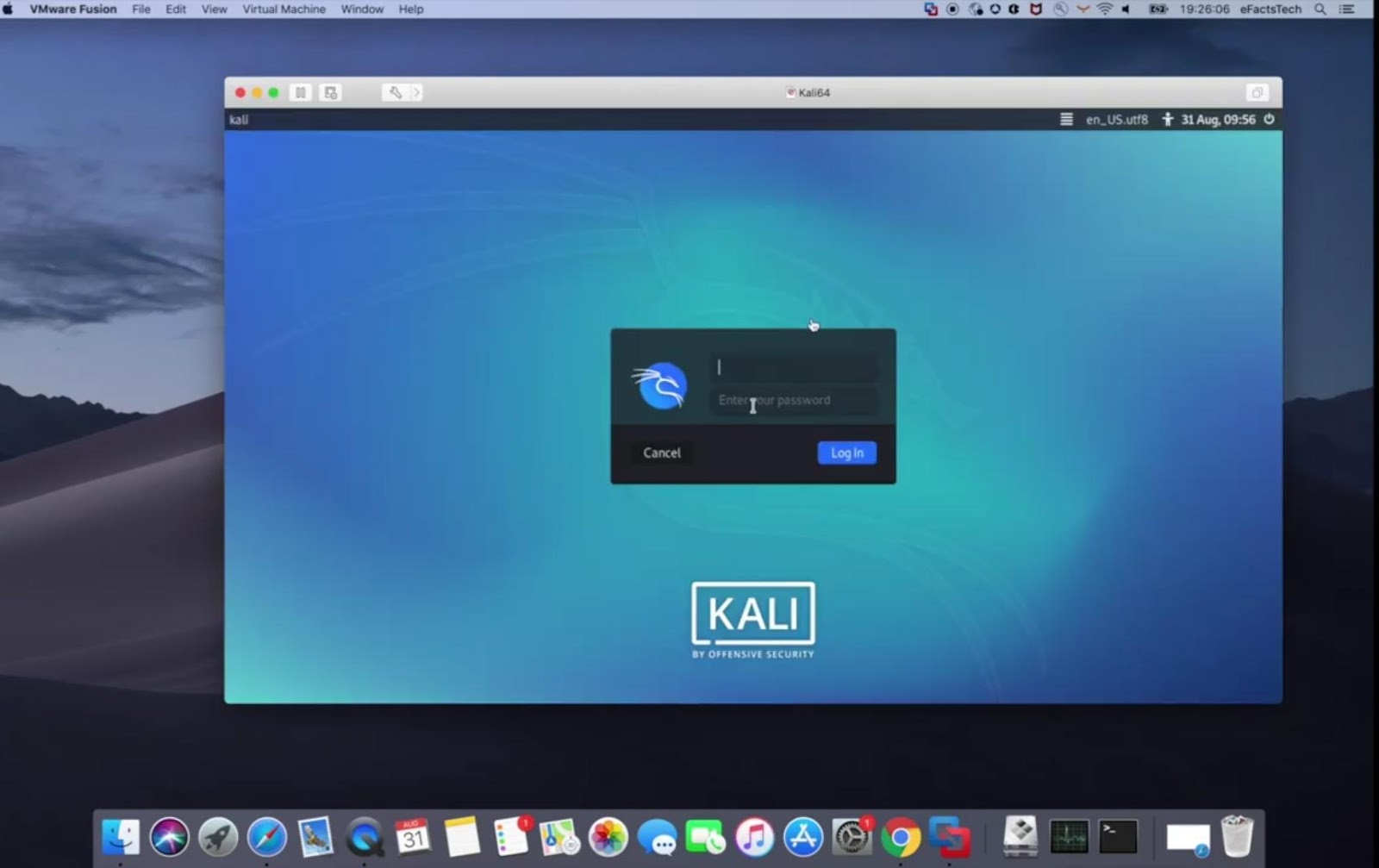Open the Kali session menu icon
This screenshot has height=868, width=1379.
click(x=1066, y=120)
